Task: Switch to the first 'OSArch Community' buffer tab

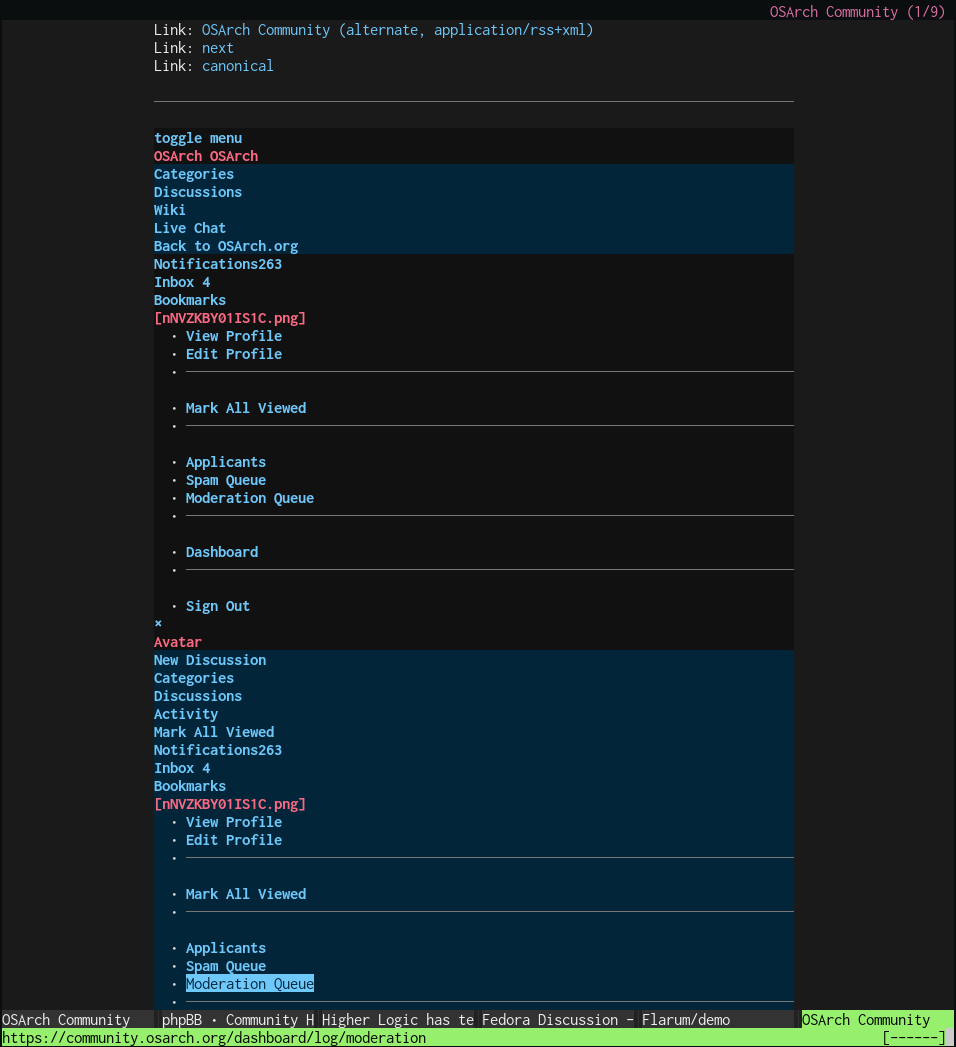Action: tap(66, 1020)
